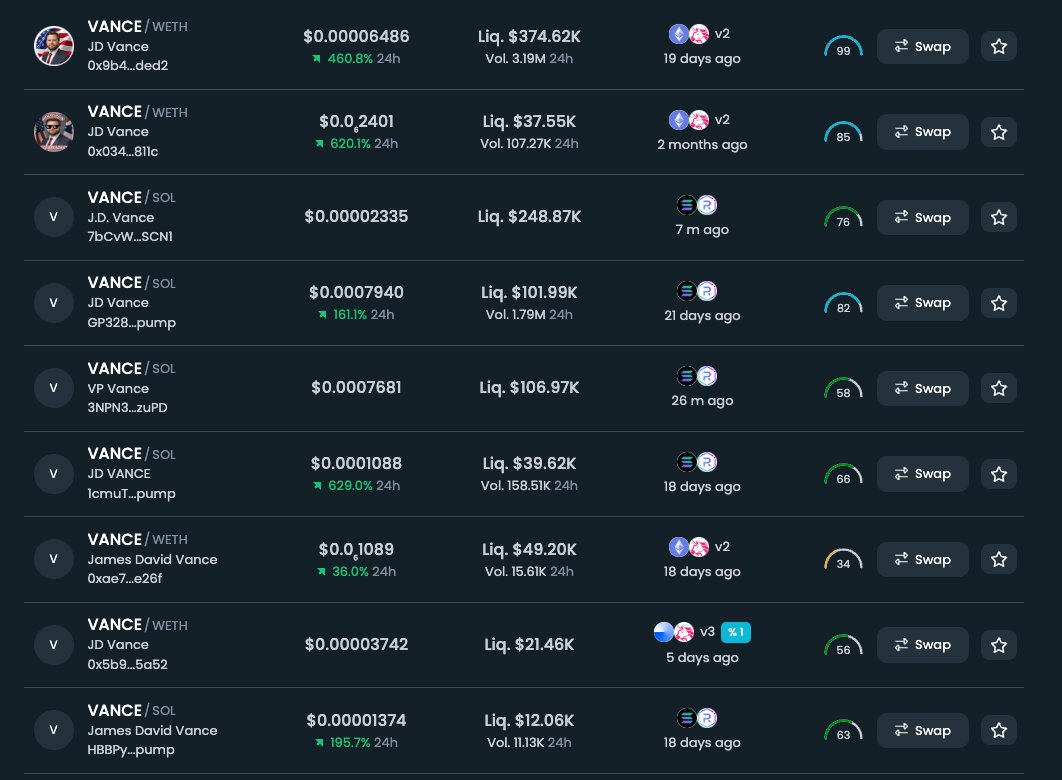
Task: Click V placeholder avatar for 1cmuT...pump
Action: tap(54, 473)
